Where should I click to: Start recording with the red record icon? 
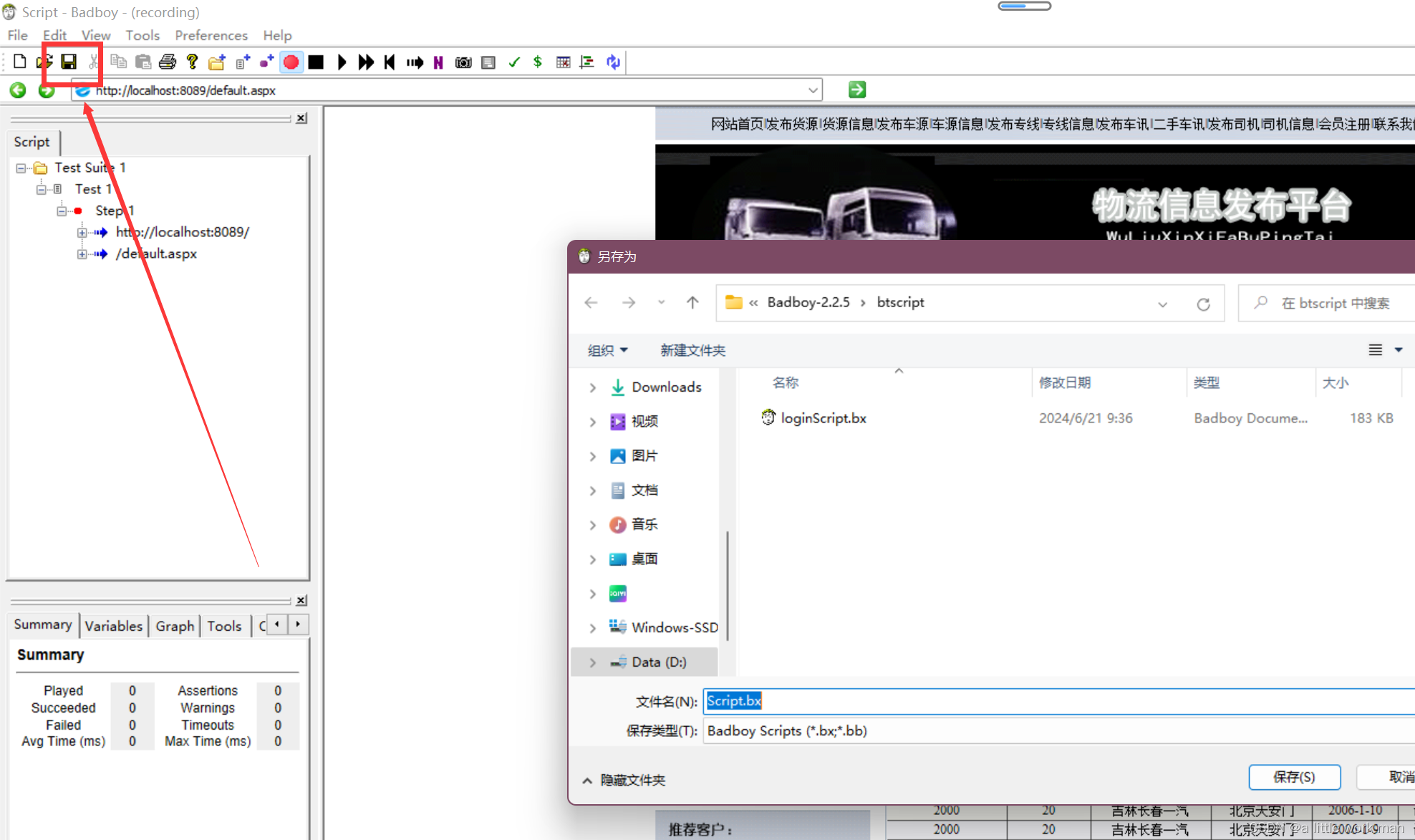click(291, 62)
